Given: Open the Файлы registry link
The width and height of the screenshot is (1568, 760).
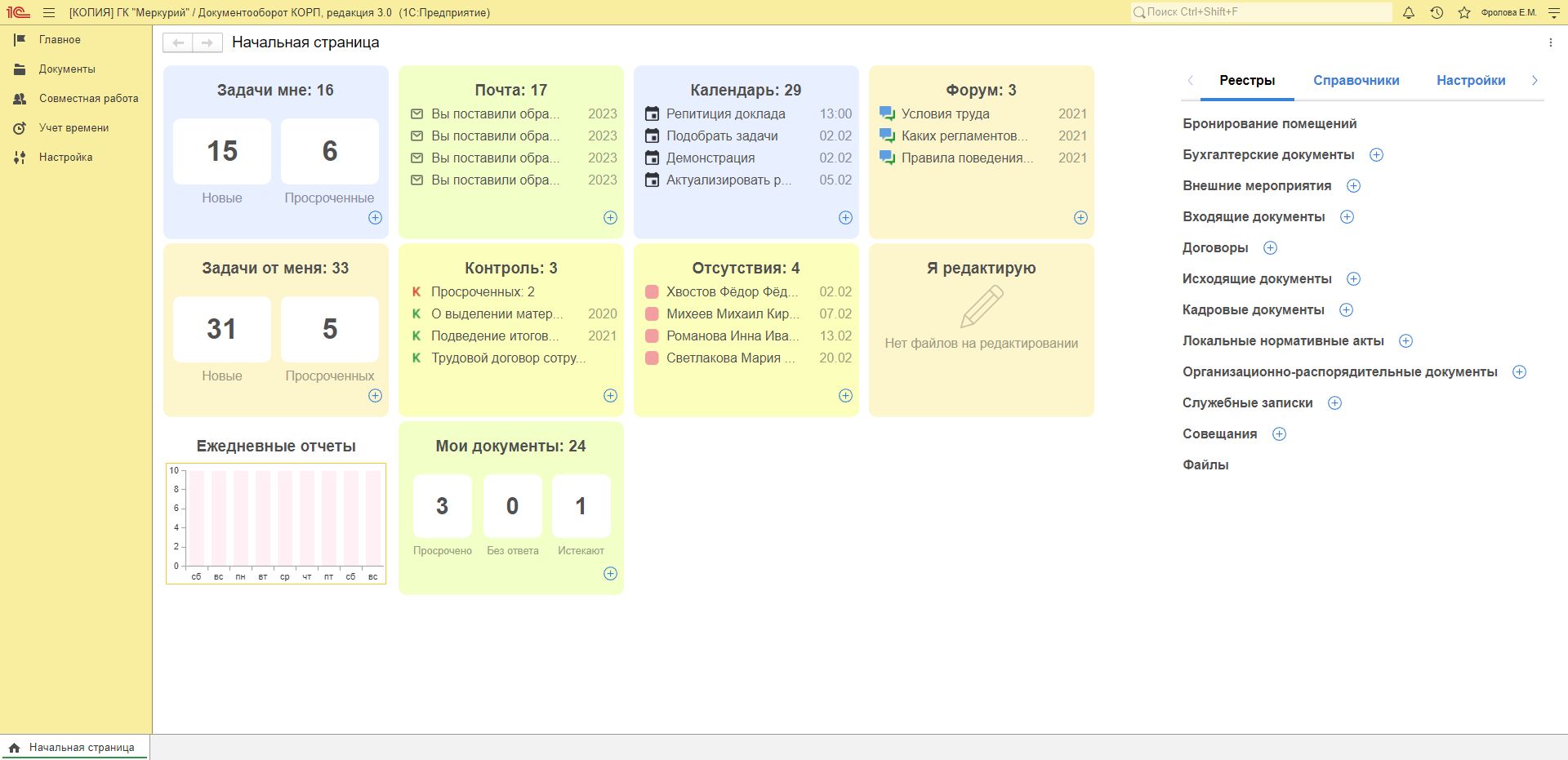Looking at the screenshot, I should pos(1205,465).
